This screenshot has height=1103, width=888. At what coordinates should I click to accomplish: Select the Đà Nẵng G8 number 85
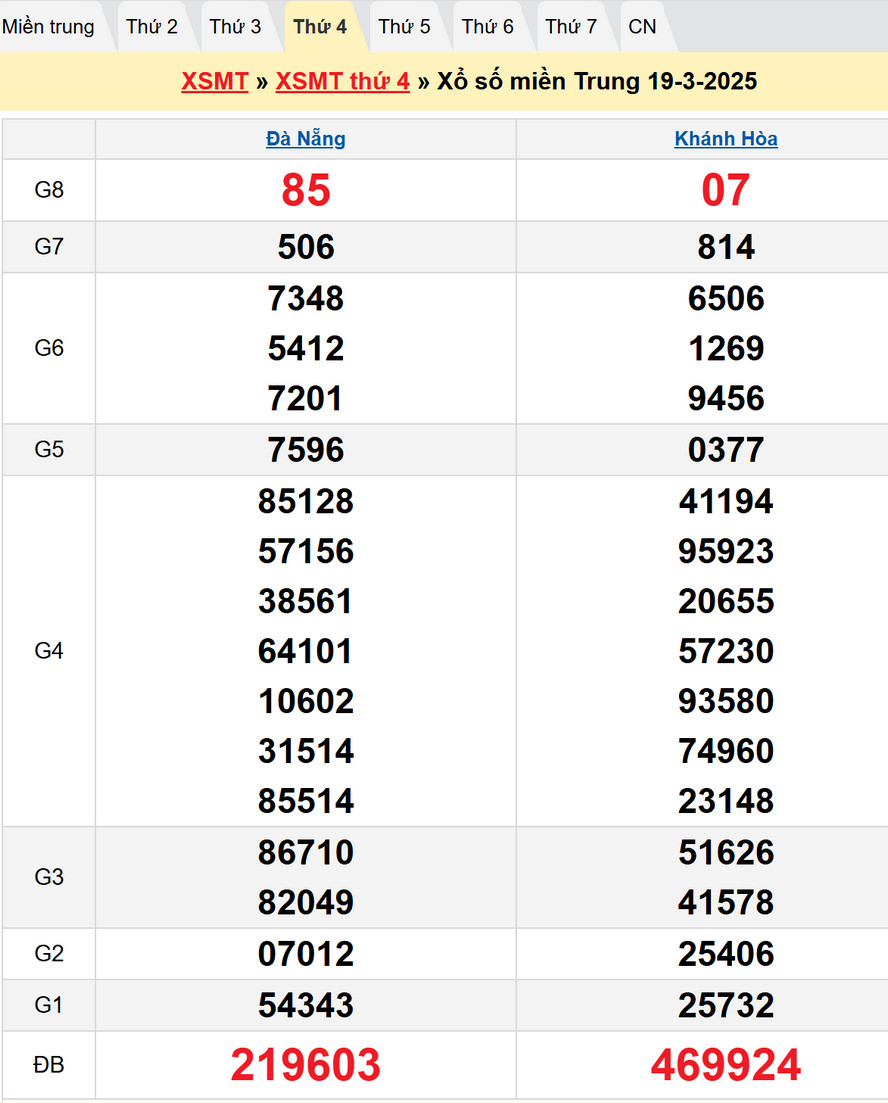click(306, 190)
